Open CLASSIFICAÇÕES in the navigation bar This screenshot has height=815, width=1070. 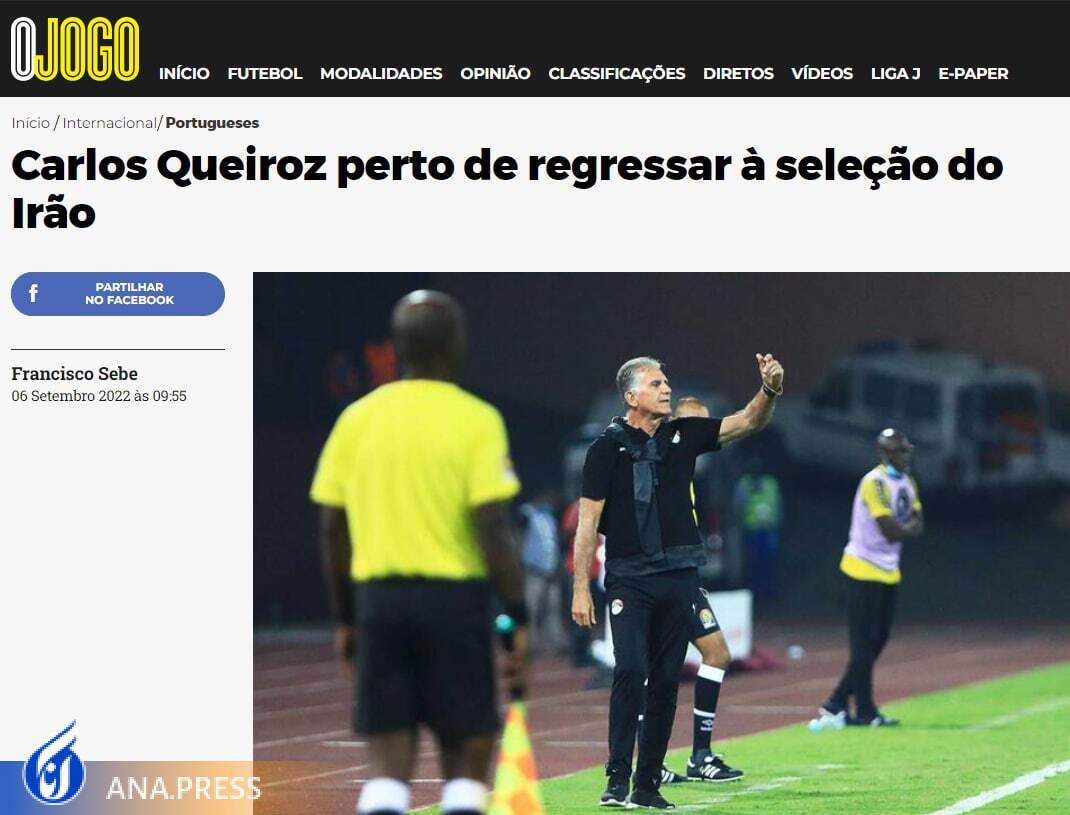click(x=617, y=73)
